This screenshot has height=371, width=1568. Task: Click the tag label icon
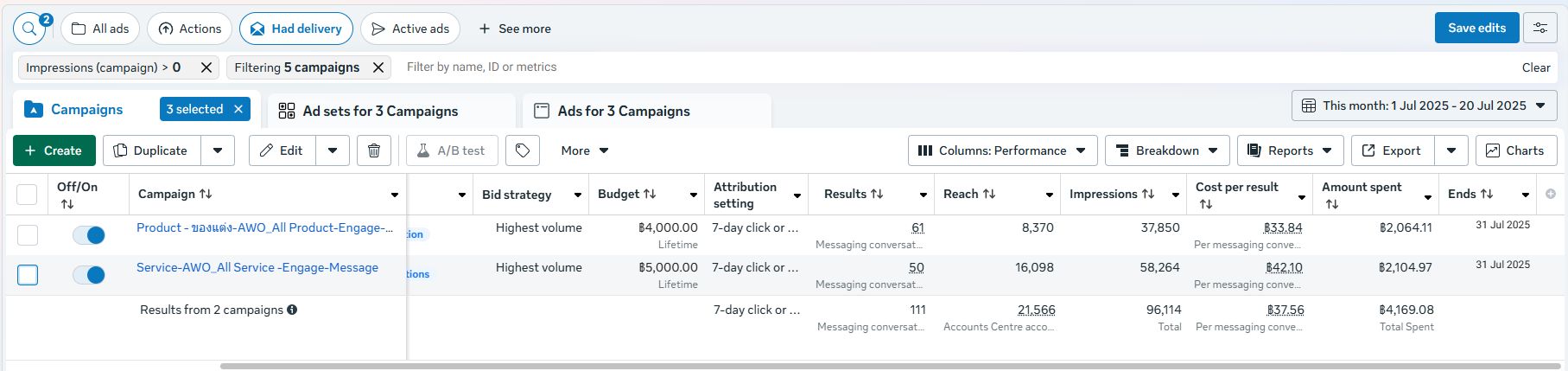[523, 150]
